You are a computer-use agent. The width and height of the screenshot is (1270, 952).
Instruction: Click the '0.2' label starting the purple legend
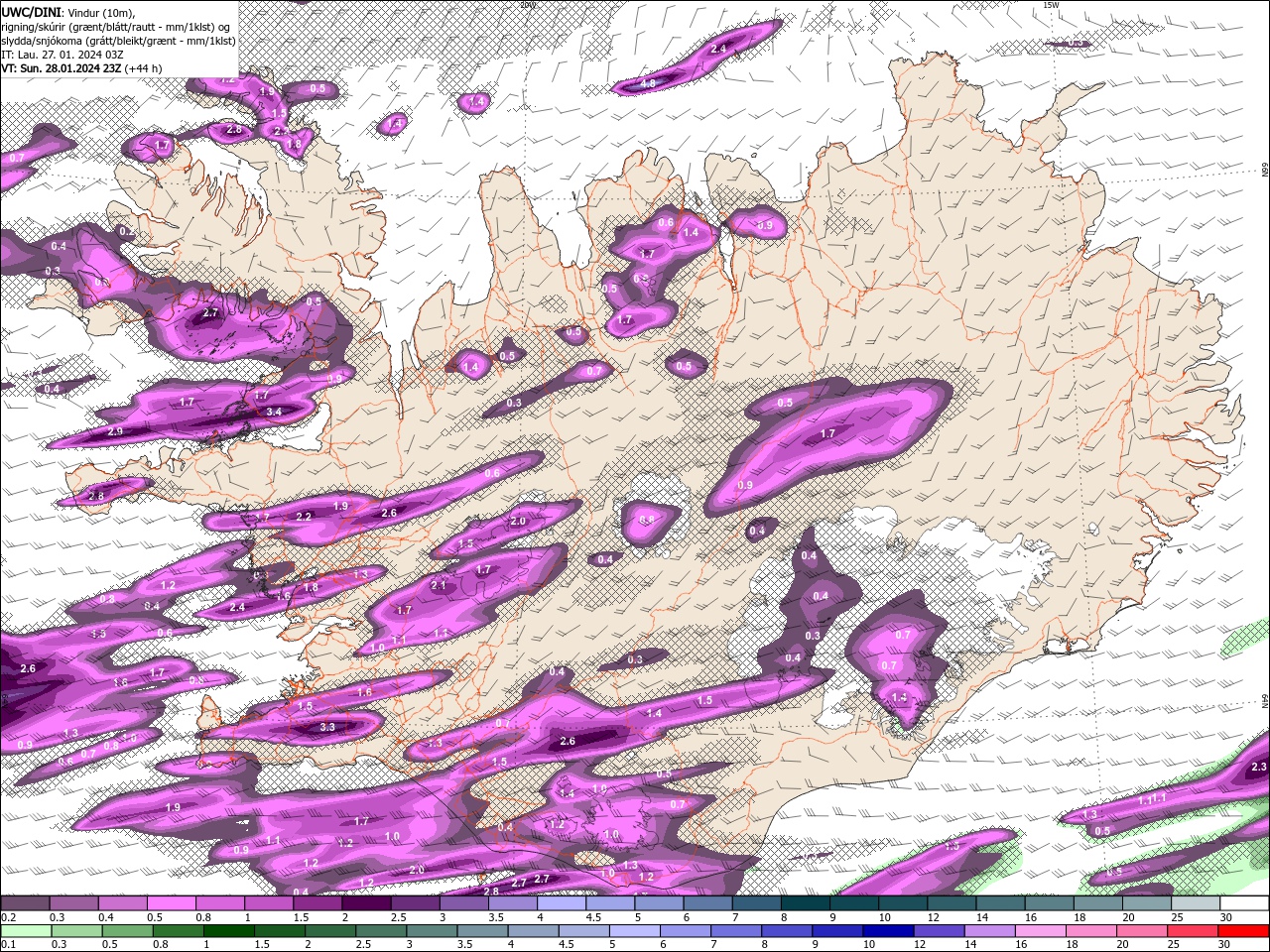point(8,917)
